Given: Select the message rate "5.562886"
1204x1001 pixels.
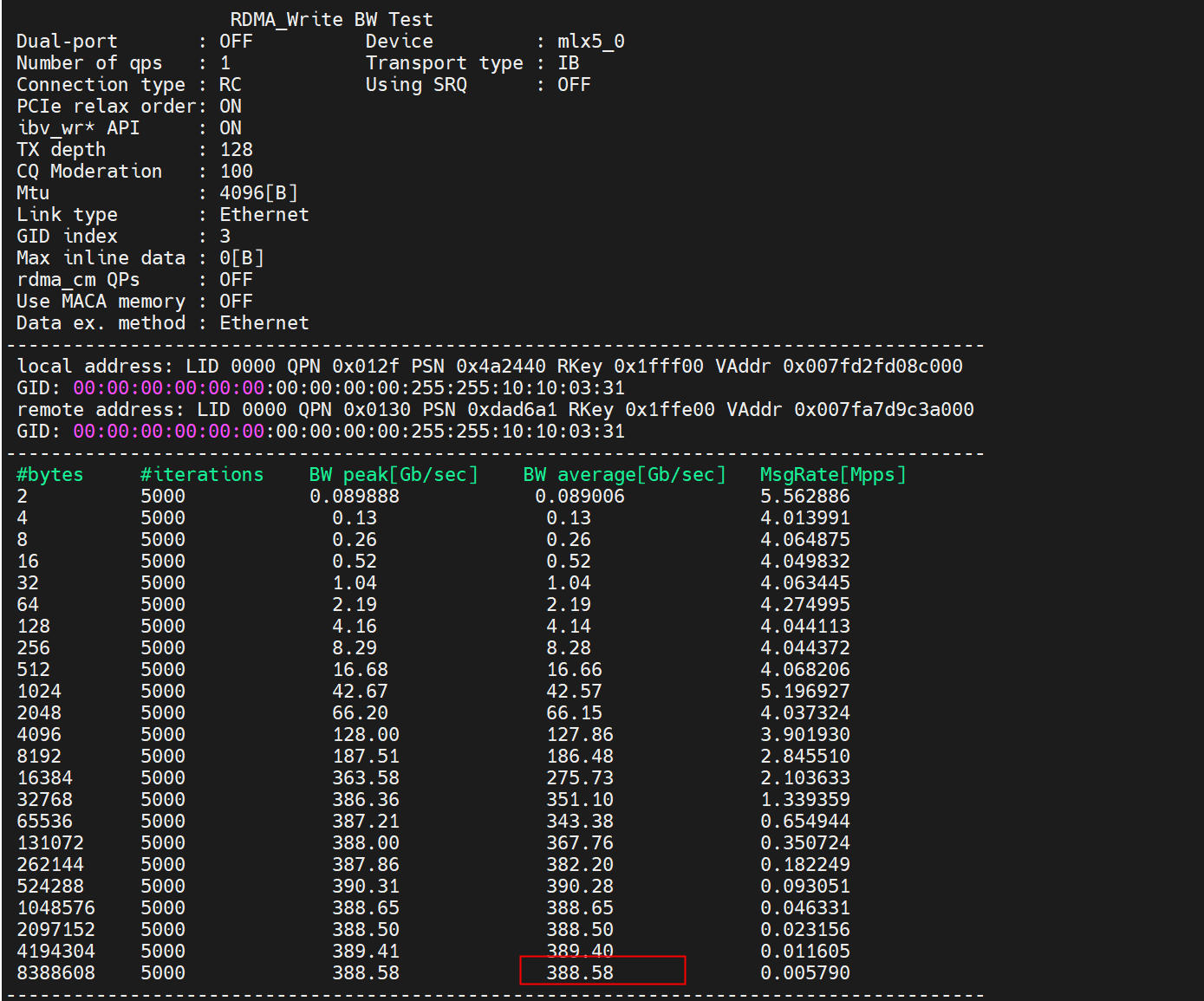Looking at the screenshot, I should point(805,496).
